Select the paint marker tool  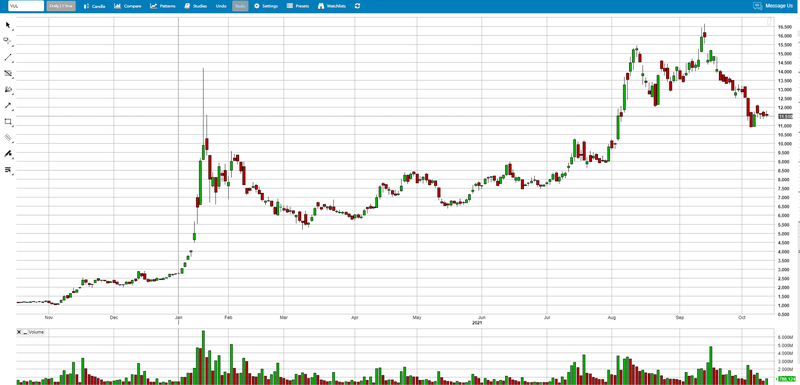(8, 153)
